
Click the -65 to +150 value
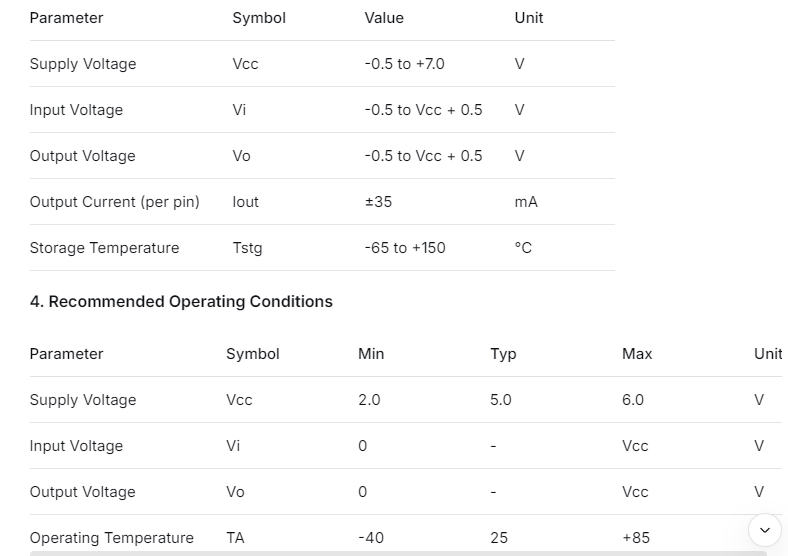[x=405, y=248]
